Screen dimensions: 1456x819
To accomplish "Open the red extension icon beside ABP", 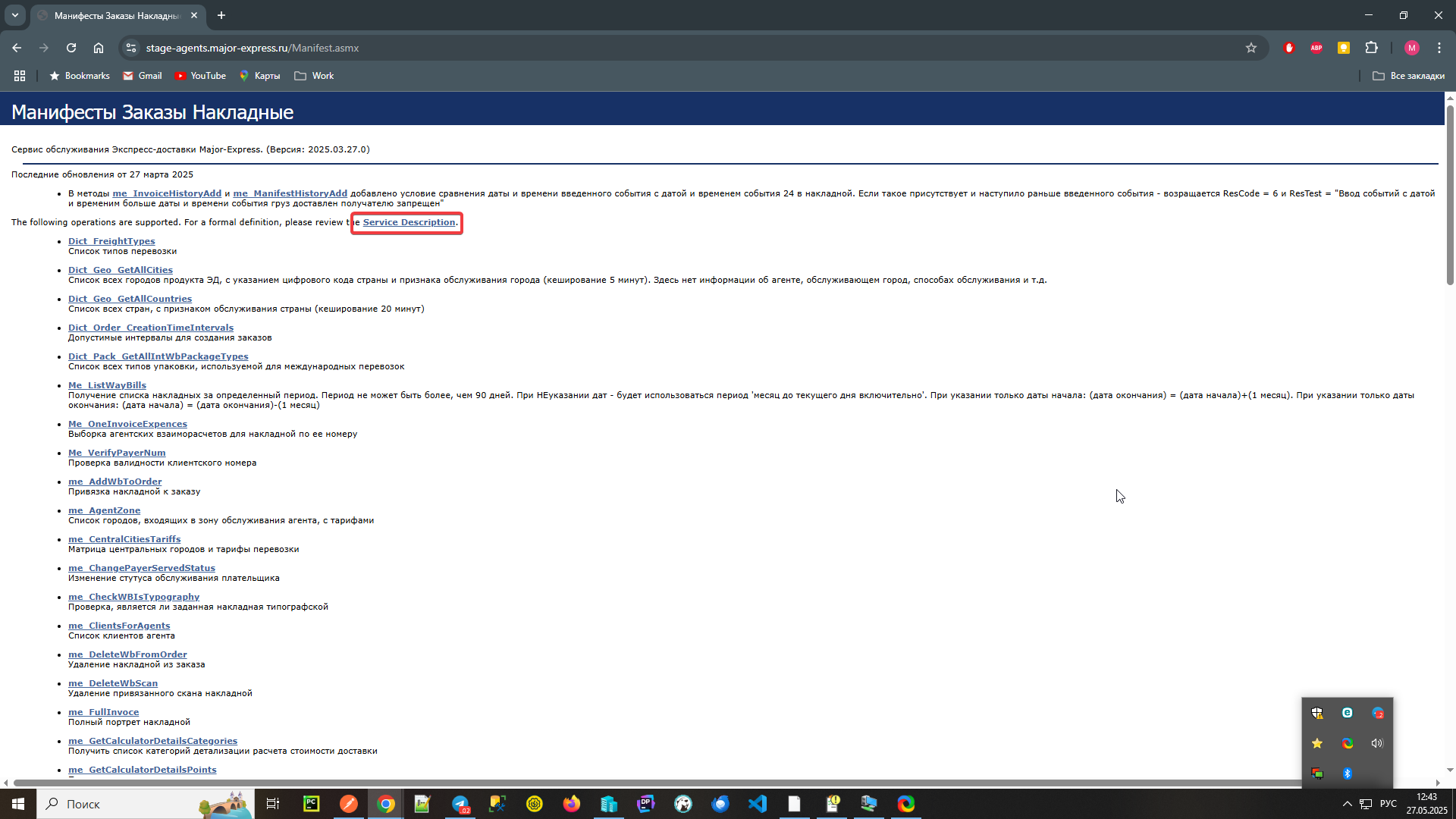I will pos(1289,48).
